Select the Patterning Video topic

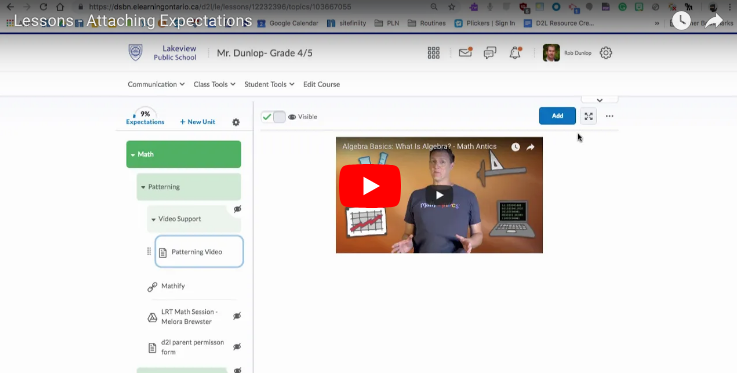pyautogui.click(x=199, y=252)
